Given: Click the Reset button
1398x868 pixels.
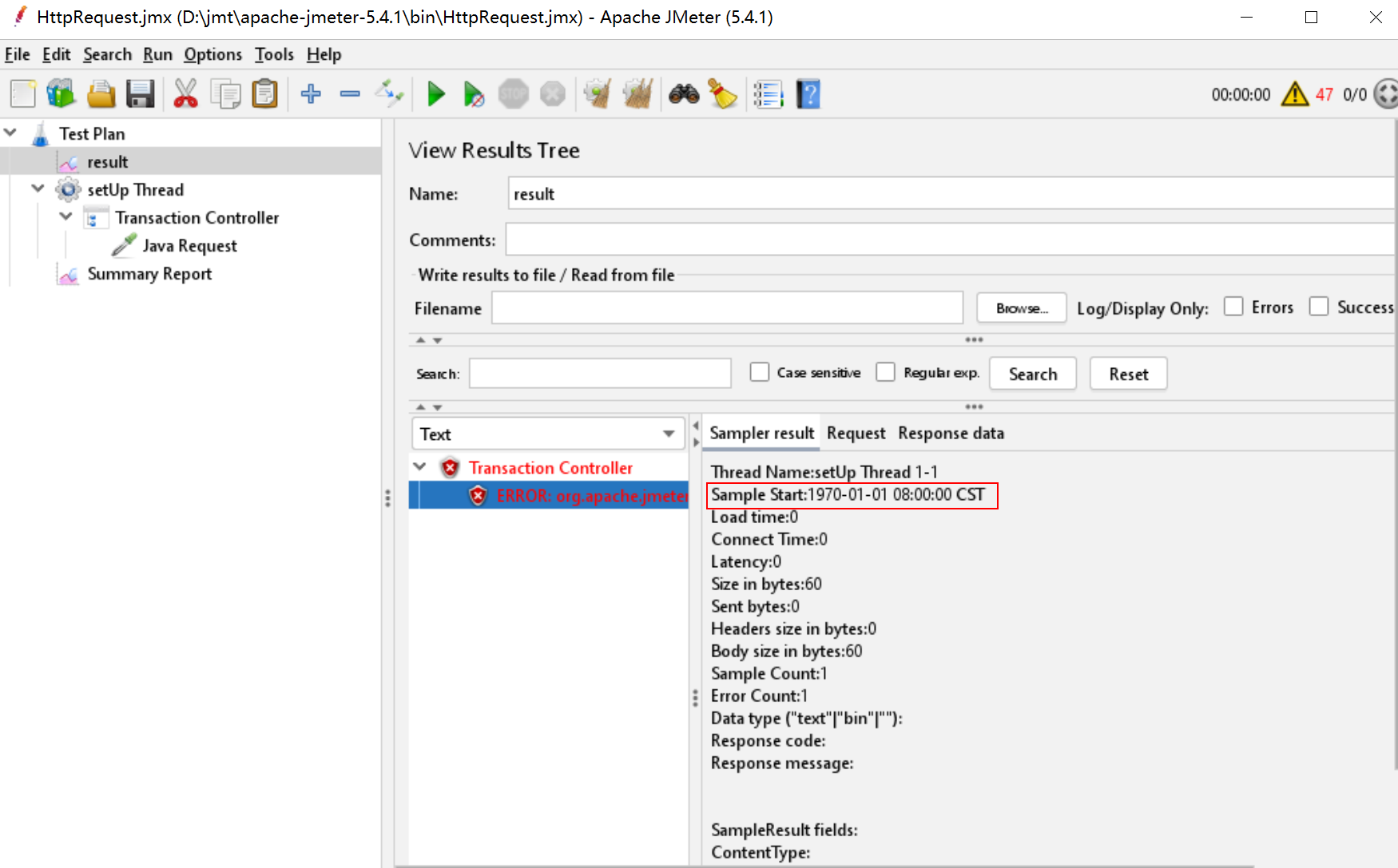Looking at the screenshot, I should coord(1128,374).
